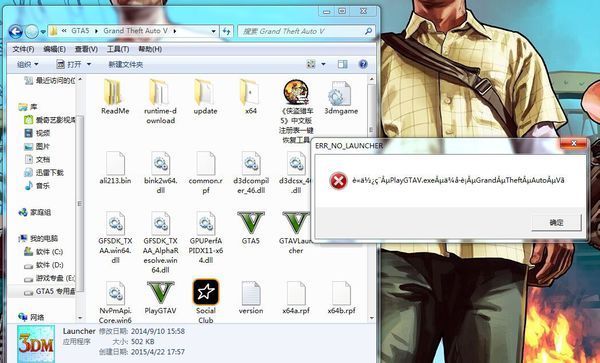Select the Social Club icon

[205, 301]
